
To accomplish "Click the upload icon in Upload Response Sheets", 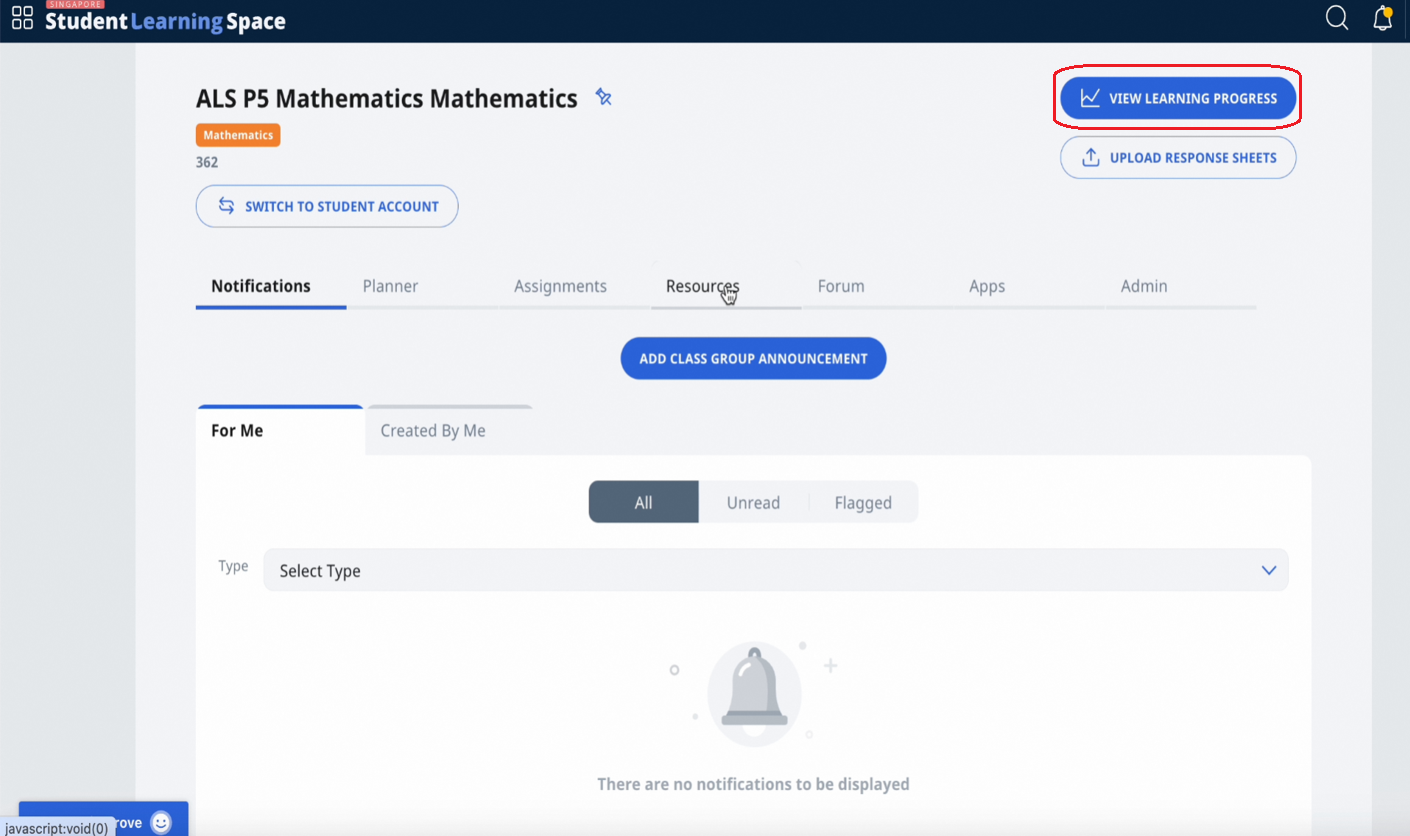I will pyautogui.click(x=1090, y=157).
